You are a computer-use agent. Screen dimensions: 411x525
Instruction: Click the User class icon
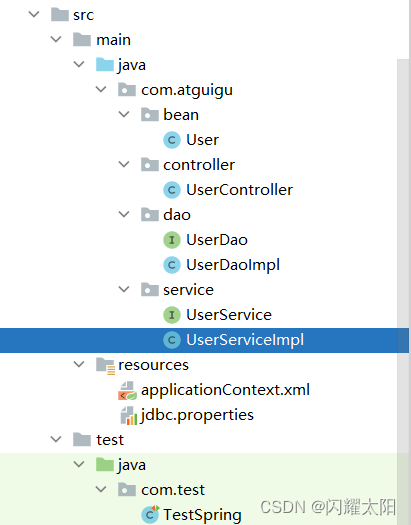[x=172, y=140]
